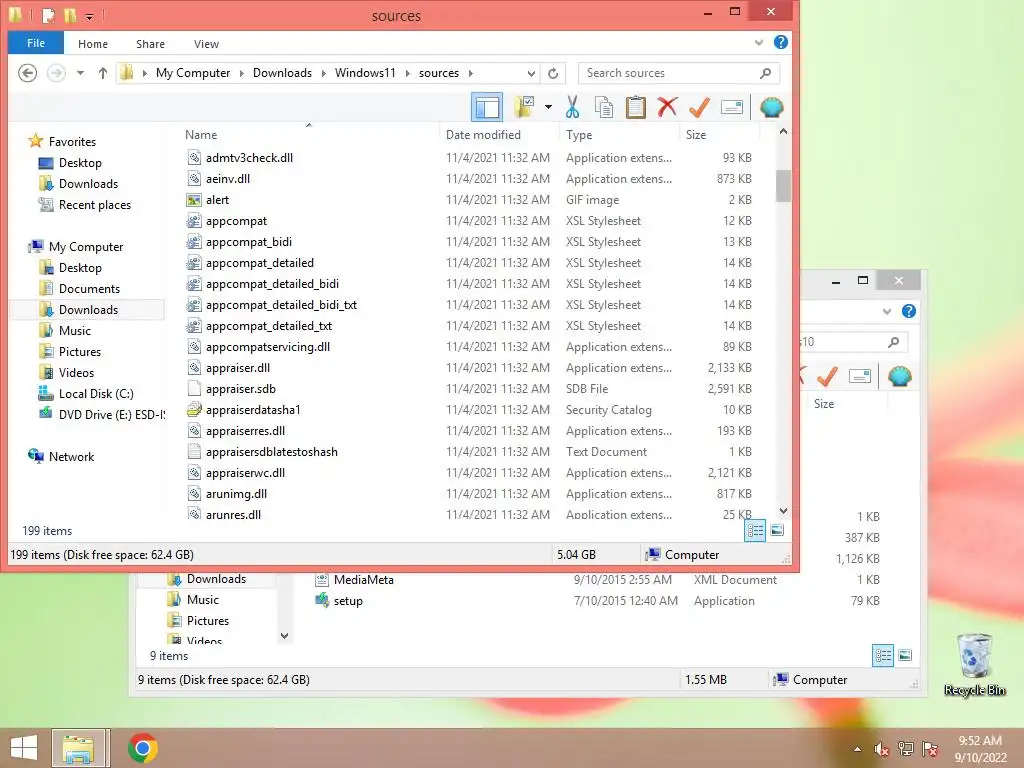
Task: Click the Windows Start button
Action: coord(24,748)
